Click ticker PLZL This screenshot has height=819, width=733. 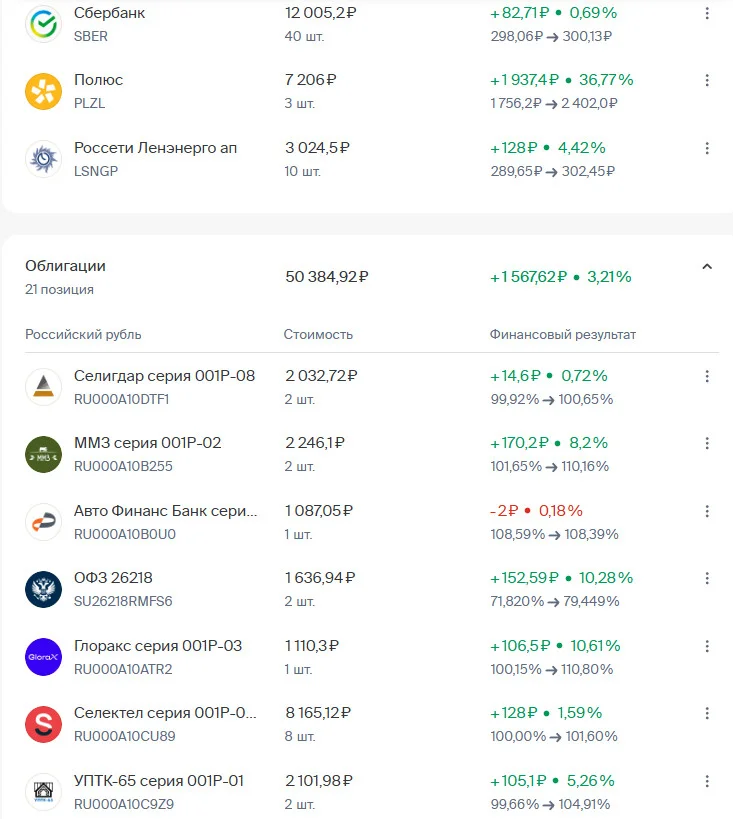[x=89, y=103]
